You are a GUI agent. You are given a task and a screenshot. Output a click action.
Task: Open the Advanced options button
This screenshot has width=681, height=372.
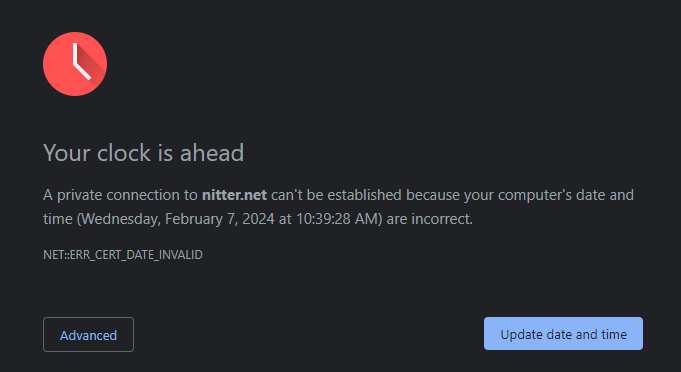88,335
